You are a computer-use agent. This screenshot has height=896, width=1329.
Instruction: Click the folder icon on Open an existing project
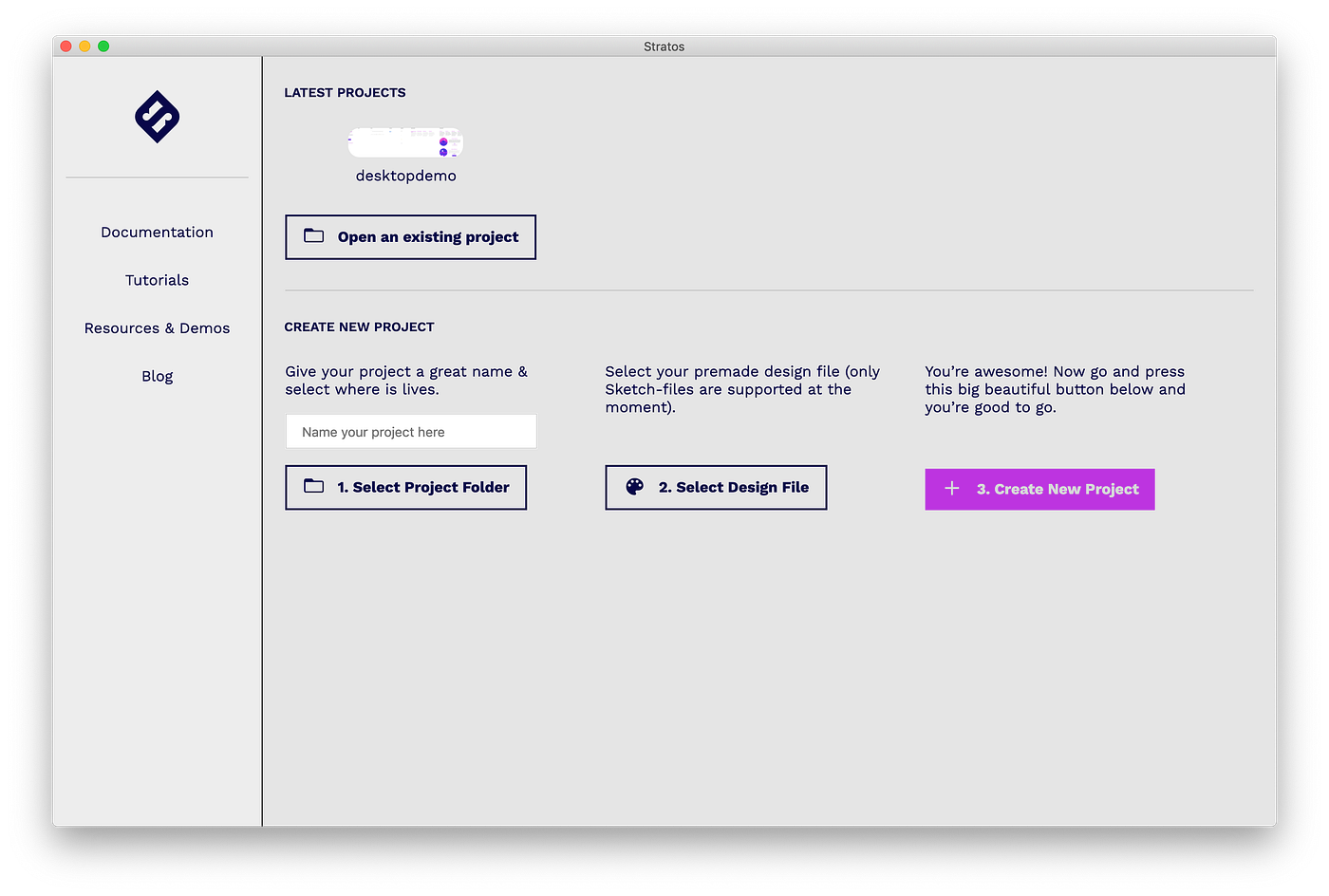(x=313, y=235)
